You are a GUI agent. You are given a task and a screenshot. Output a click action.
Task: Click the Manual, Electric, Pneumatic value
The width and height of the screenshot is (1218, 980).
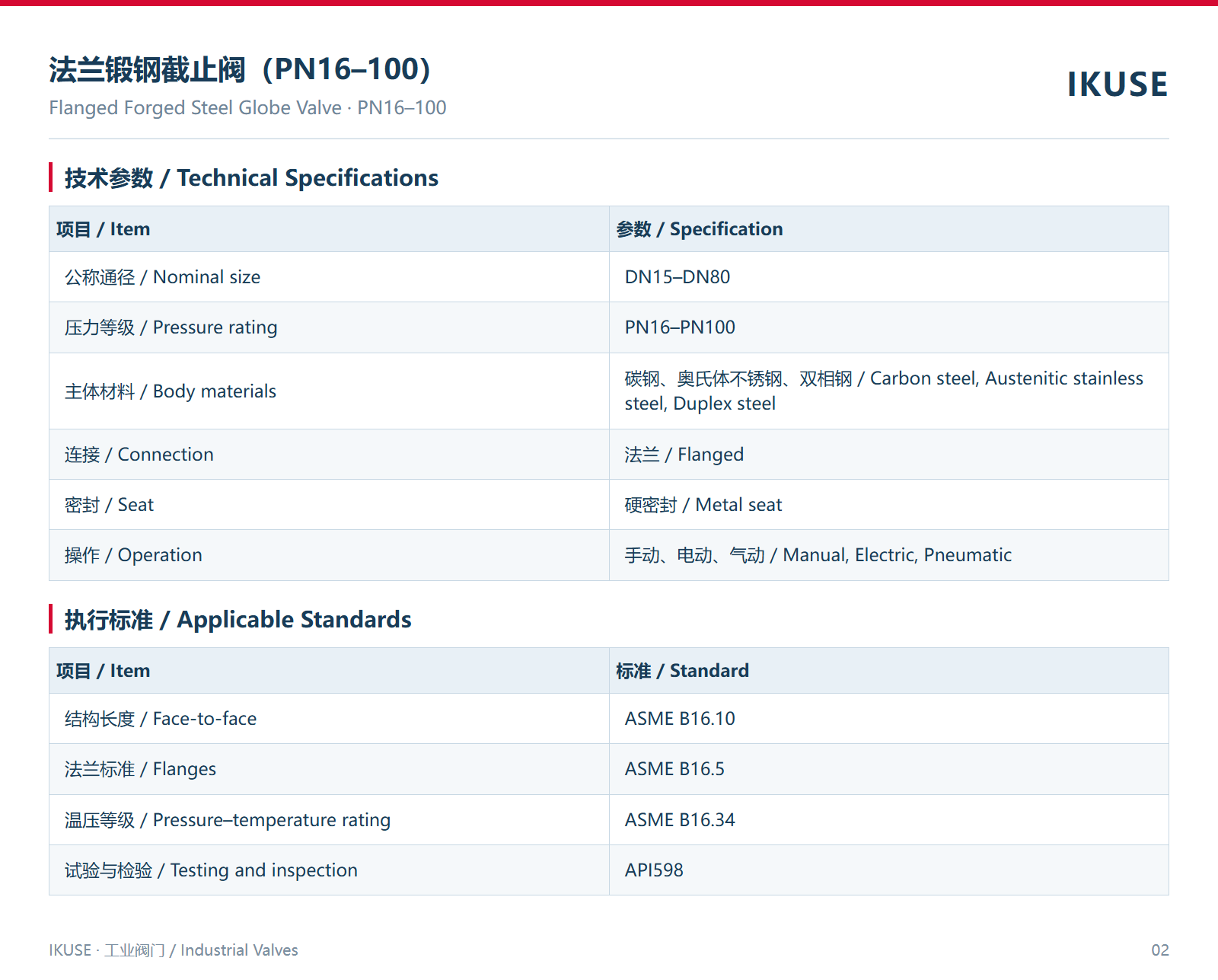pos(818,555)
